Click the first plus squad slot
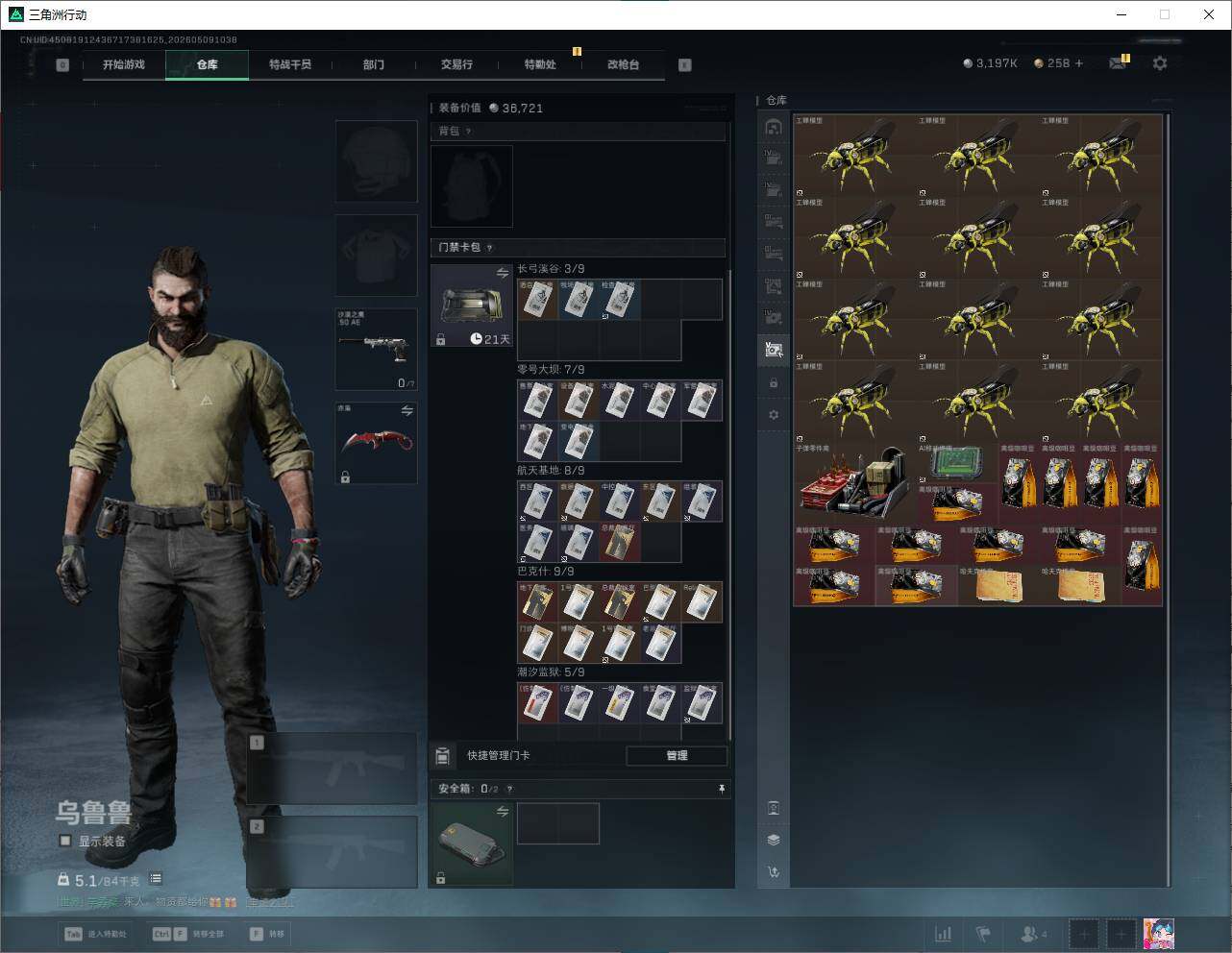The width and height of the screenshot is (1232, 953). point(1084,934)
